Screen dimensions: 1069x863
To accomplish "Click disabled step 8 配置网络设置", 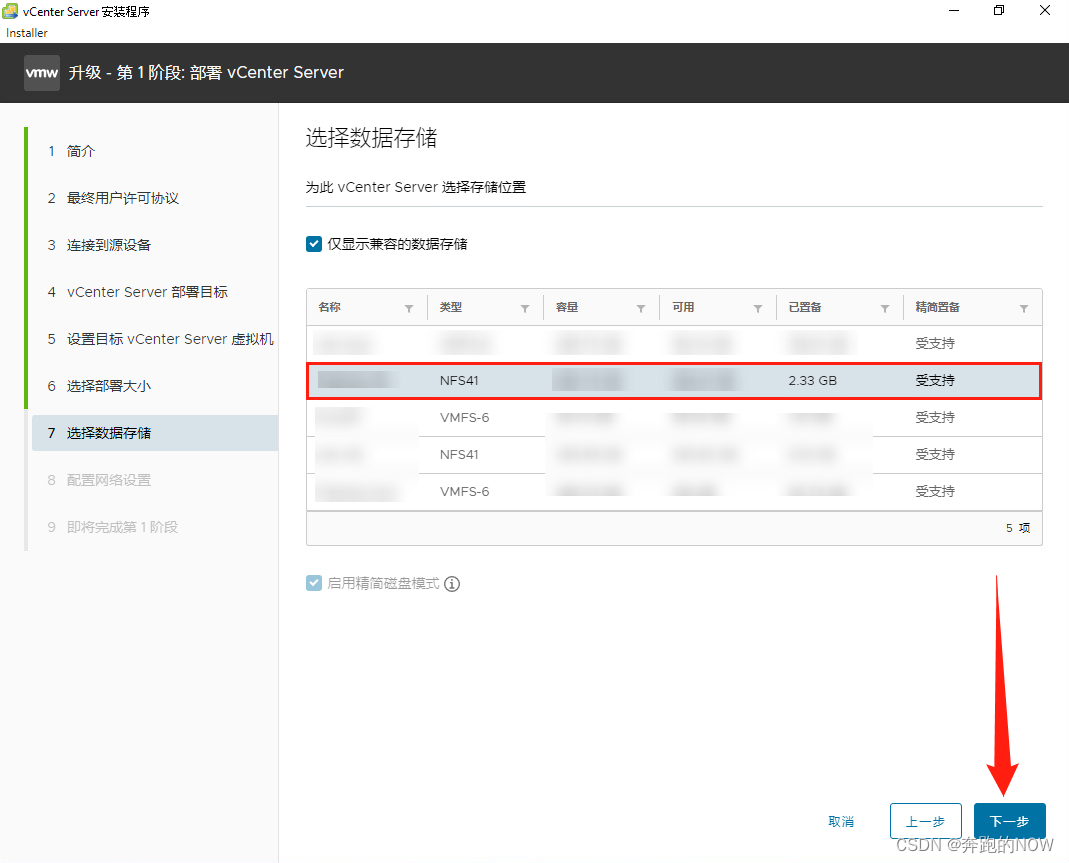I will click(x=99, y=480).
